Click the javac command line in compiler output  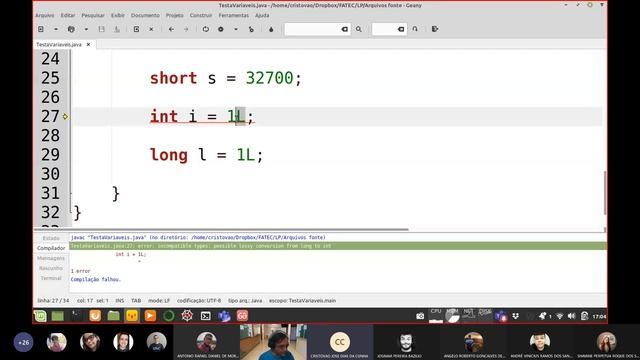198,238
